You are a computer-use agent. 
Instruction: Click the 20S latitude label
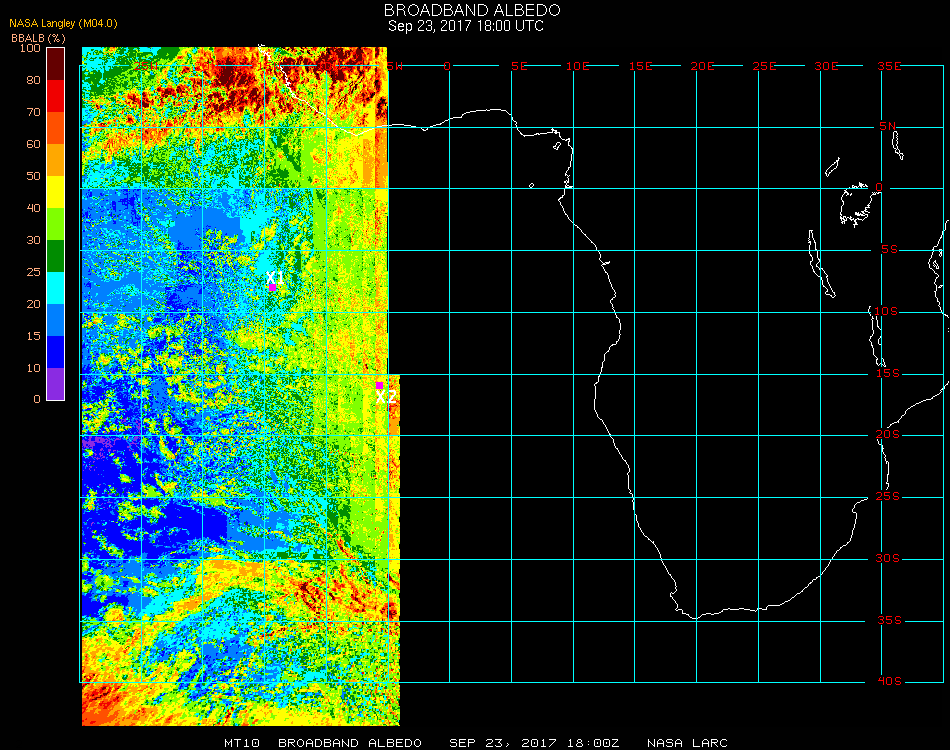[x=888, y=435]
